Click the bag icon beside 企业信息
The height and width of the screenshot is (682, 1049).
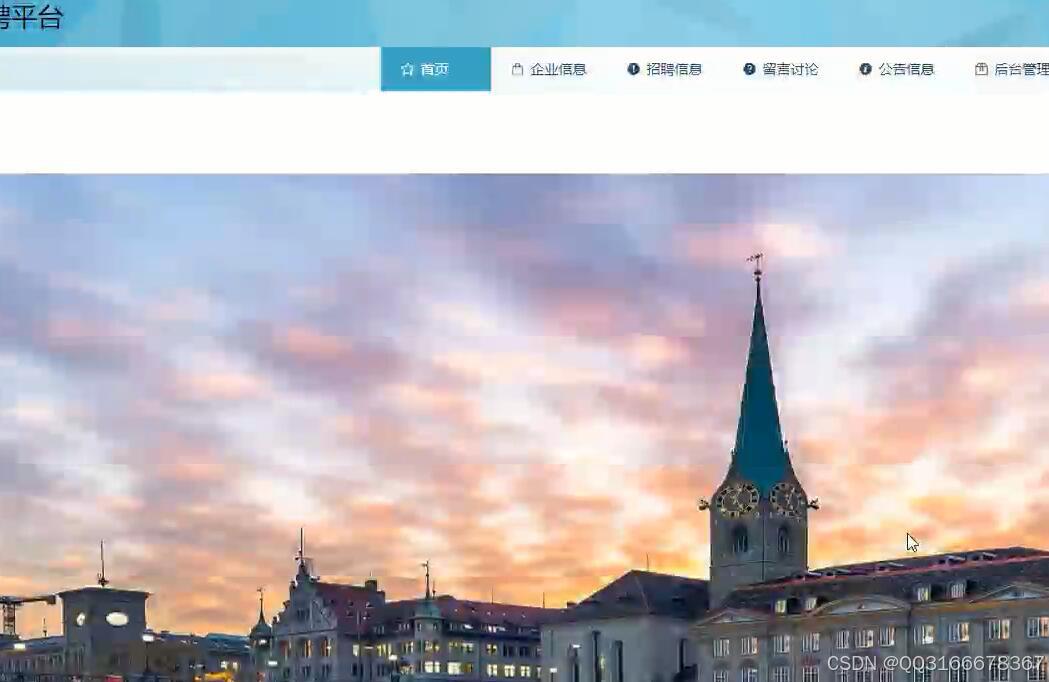coord(517,69)
